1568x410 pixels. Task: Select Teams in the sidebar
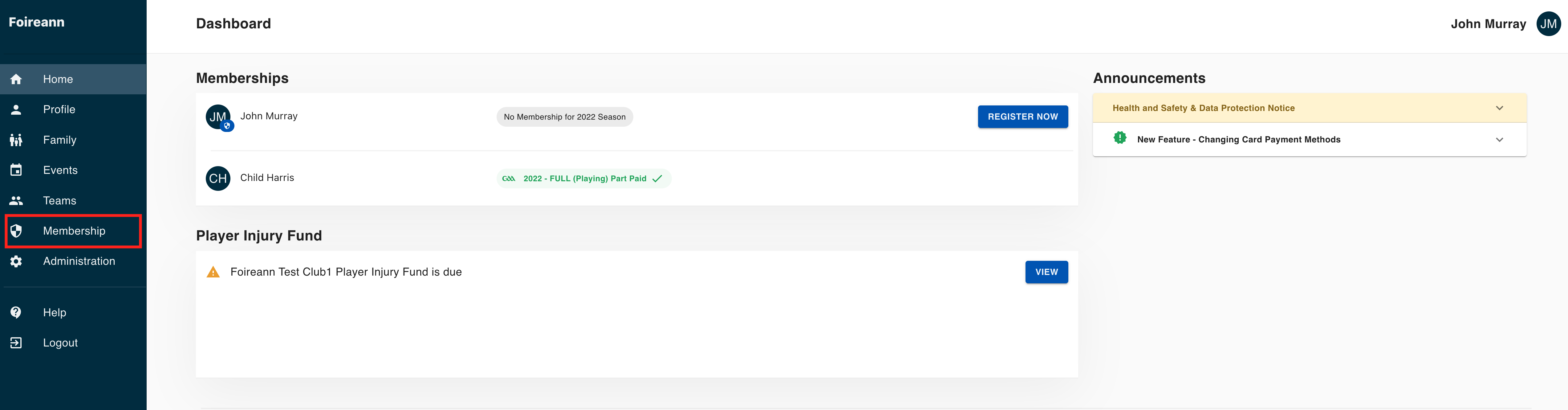tap(73, 200)
